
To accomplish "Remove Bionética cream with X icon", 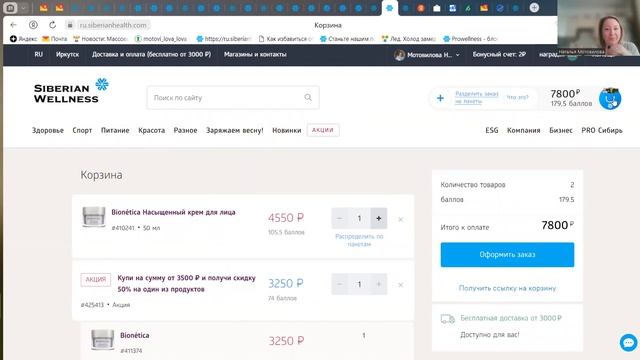I will coord(400,219).
